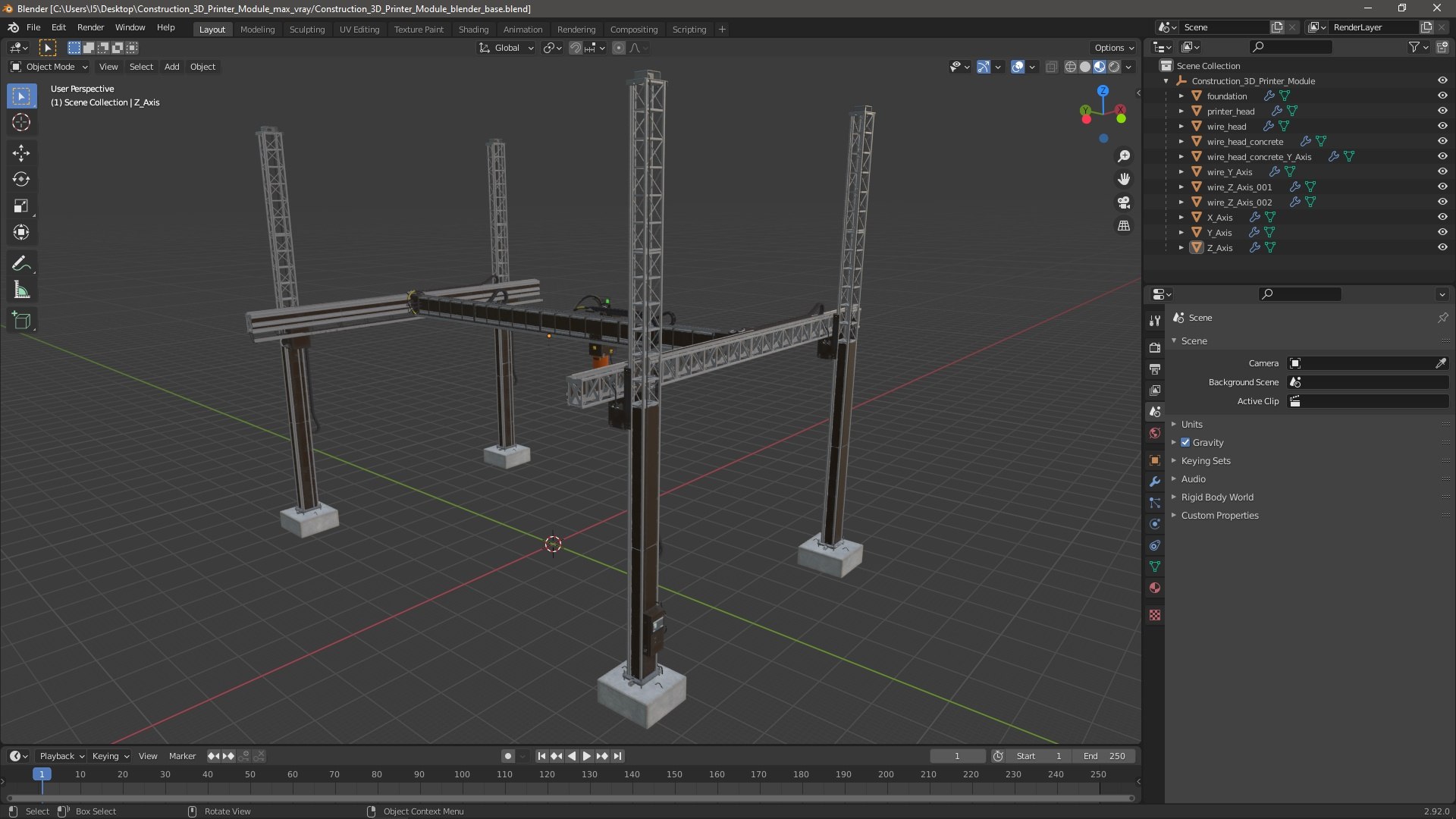
Task: Click the End frame field
Action: point(1104,756)
